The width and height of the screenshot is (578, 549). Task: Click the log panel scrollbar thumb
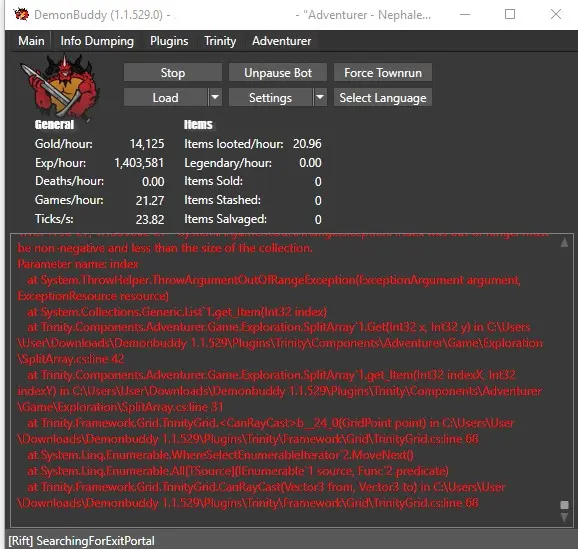[x=564, y=505]
